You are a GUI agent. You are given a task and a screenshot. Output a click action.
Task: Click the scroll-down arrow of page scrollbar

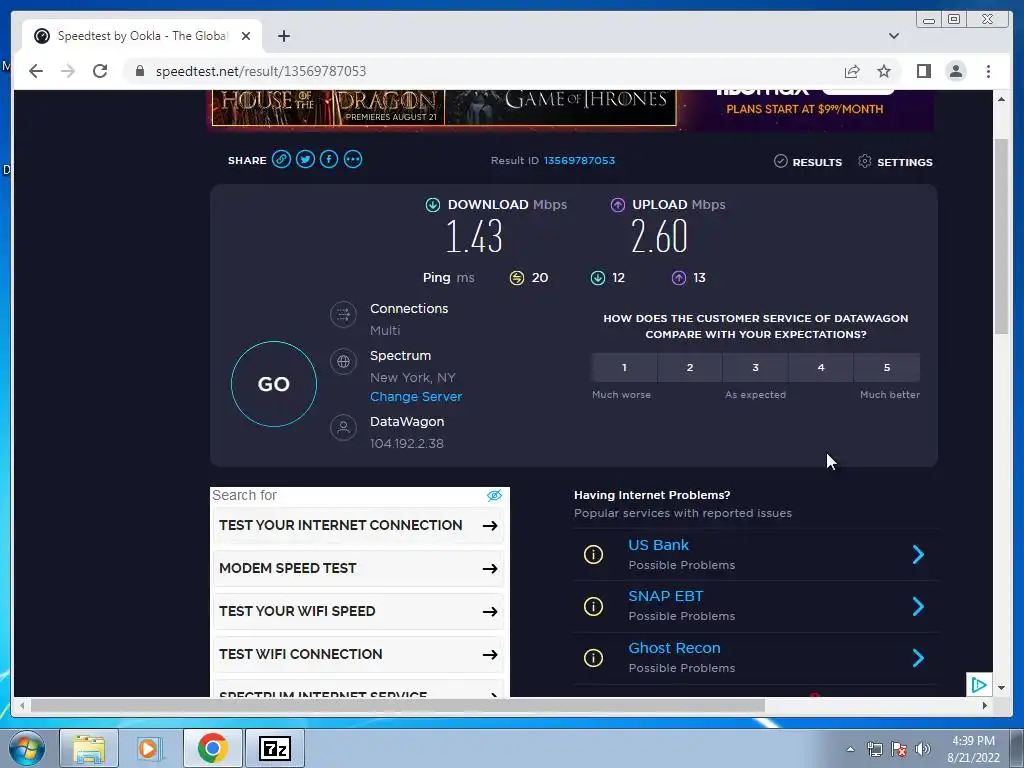coord(1001,688)
